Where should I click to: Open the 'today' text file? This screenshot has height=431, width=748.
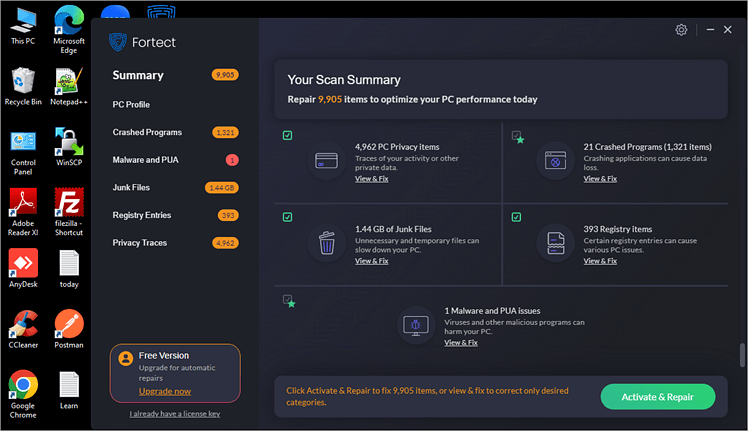click(69, 269)
